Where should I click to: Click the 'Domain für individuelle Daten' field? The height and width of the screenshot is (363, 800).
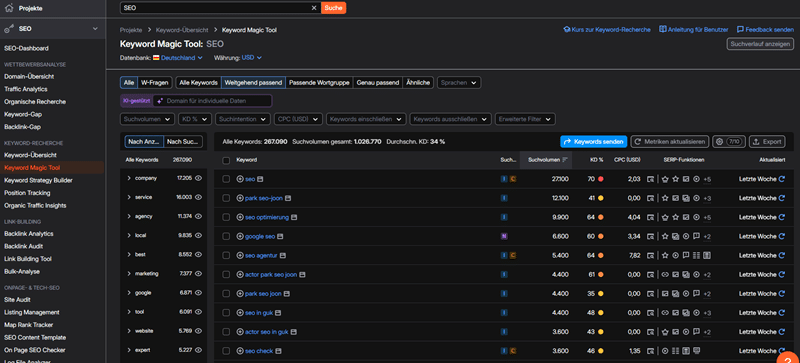coord(212,101)
